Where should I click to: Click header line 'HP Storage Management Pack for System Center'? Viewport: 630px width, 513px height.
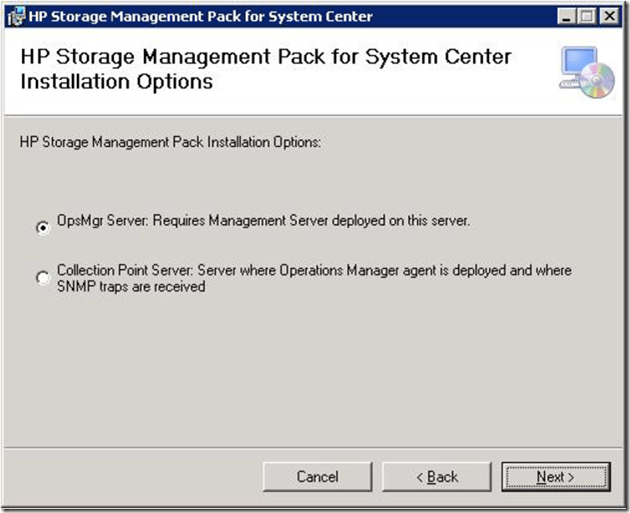point(265,57)
